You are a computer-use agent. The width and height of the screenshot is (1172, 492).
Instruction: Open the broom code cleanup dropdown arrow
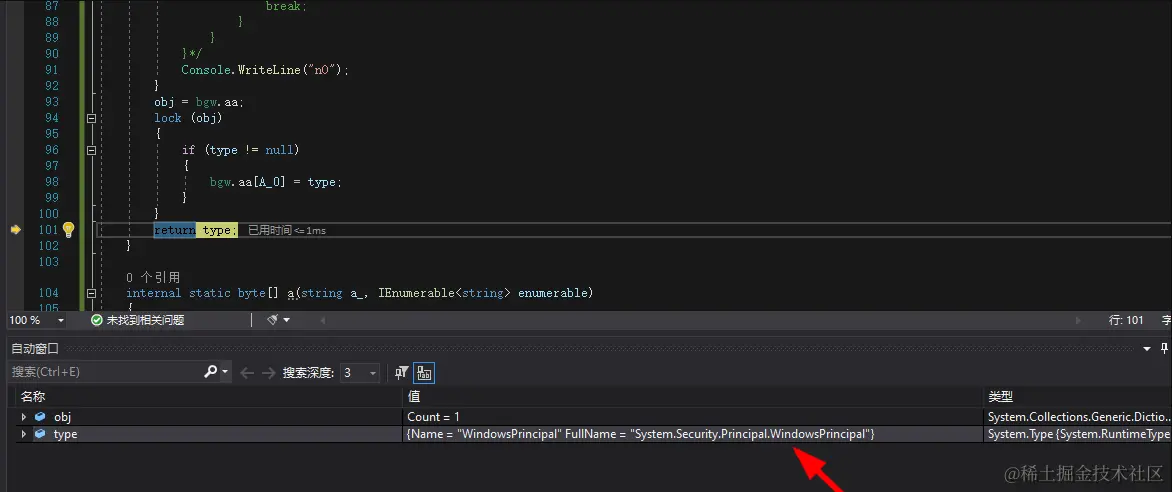coord(286,320)
